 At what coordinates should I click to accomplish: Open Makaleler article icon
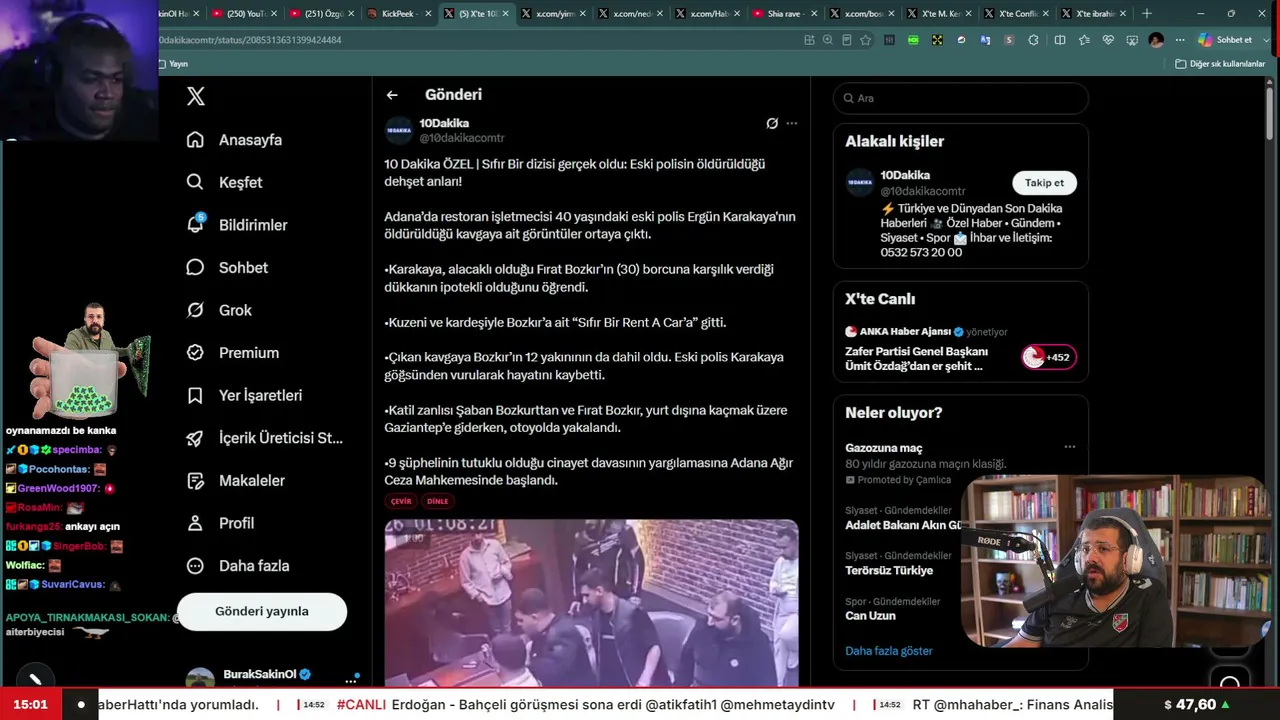click(x=195, y=480)
